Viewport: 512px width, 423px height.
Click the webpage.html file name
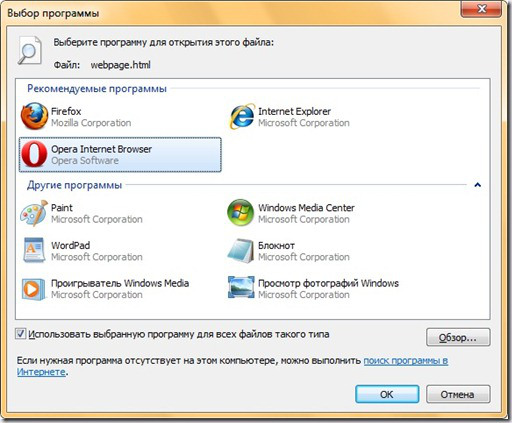[121, 65]
